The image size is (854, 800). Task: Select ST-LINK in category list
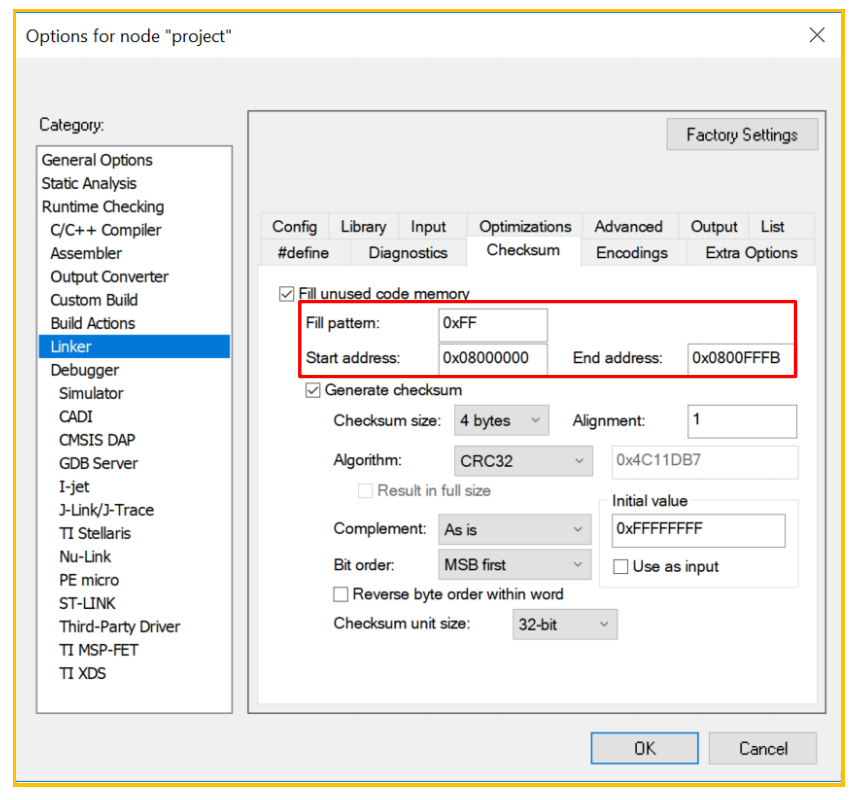(x=87, y=603)
